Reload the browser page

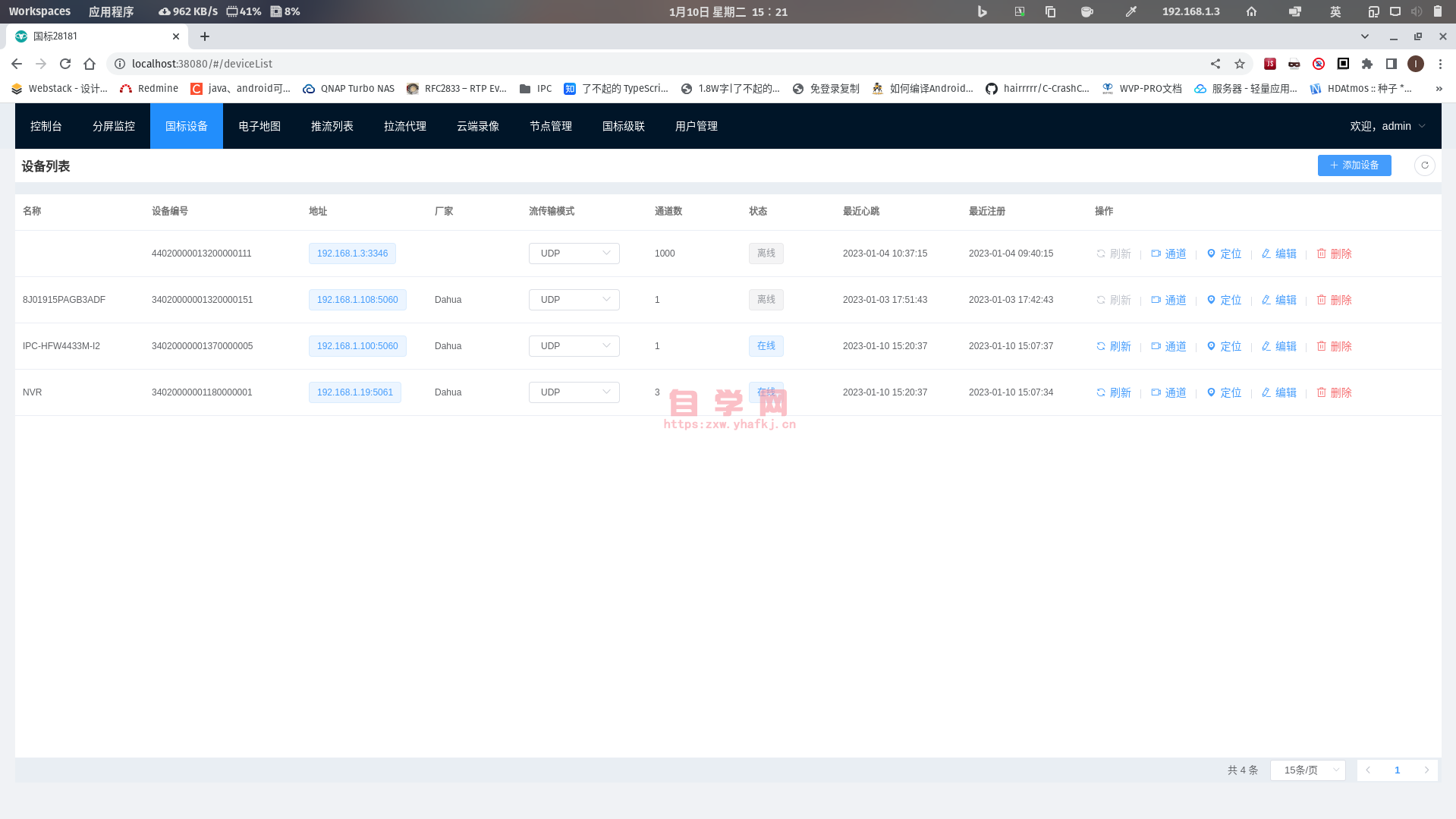(65, 64)
